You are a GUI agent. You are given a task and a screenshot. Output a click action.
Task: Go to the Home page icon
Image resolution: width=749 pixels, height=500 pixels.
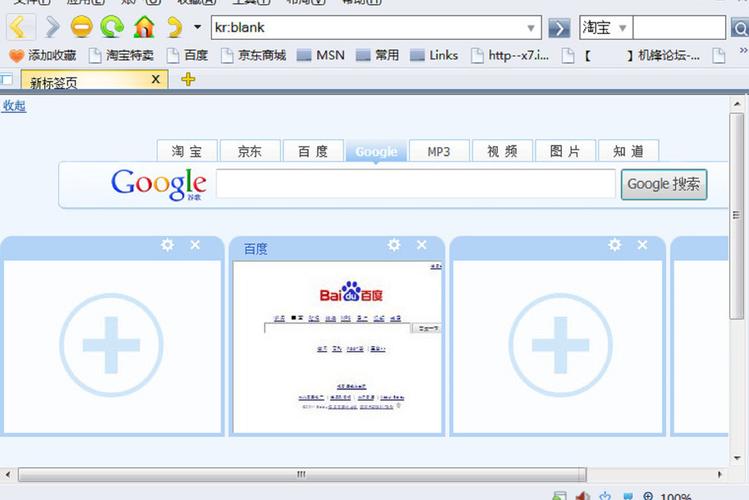click(144, 27)
